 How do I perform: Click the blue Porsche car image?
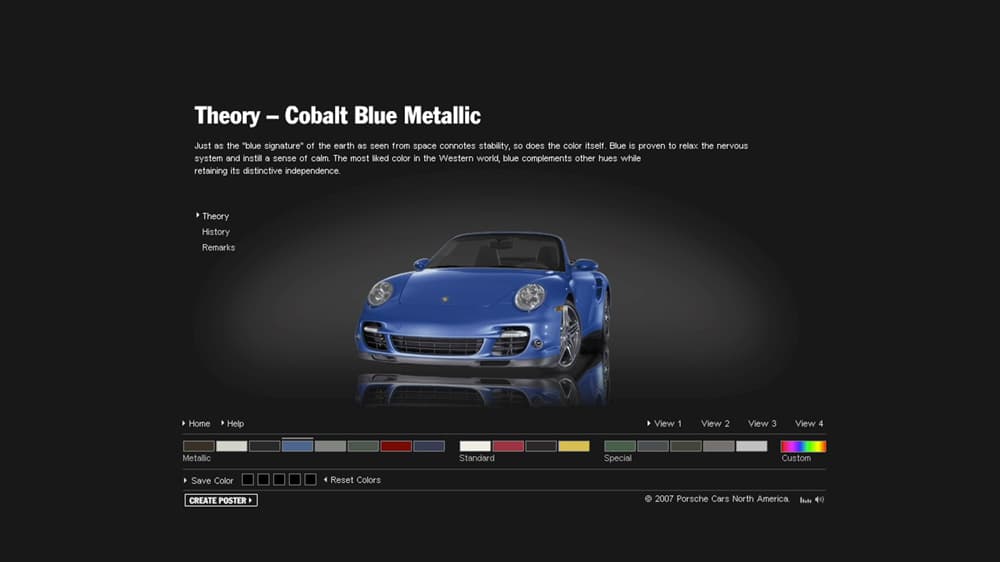point(485,300)
